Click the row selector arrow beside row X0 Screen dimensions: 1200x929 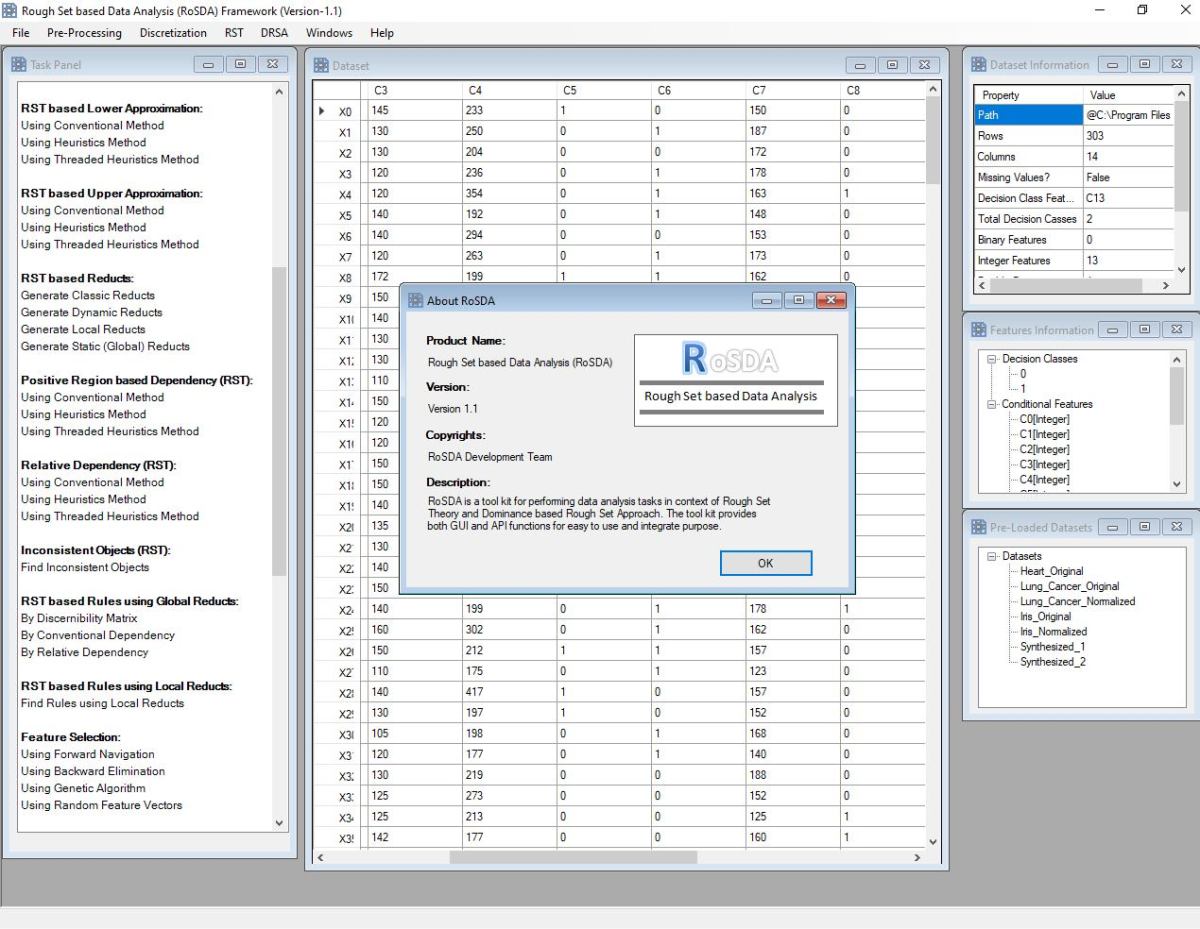pyautogui.click(x=322, y=111)
